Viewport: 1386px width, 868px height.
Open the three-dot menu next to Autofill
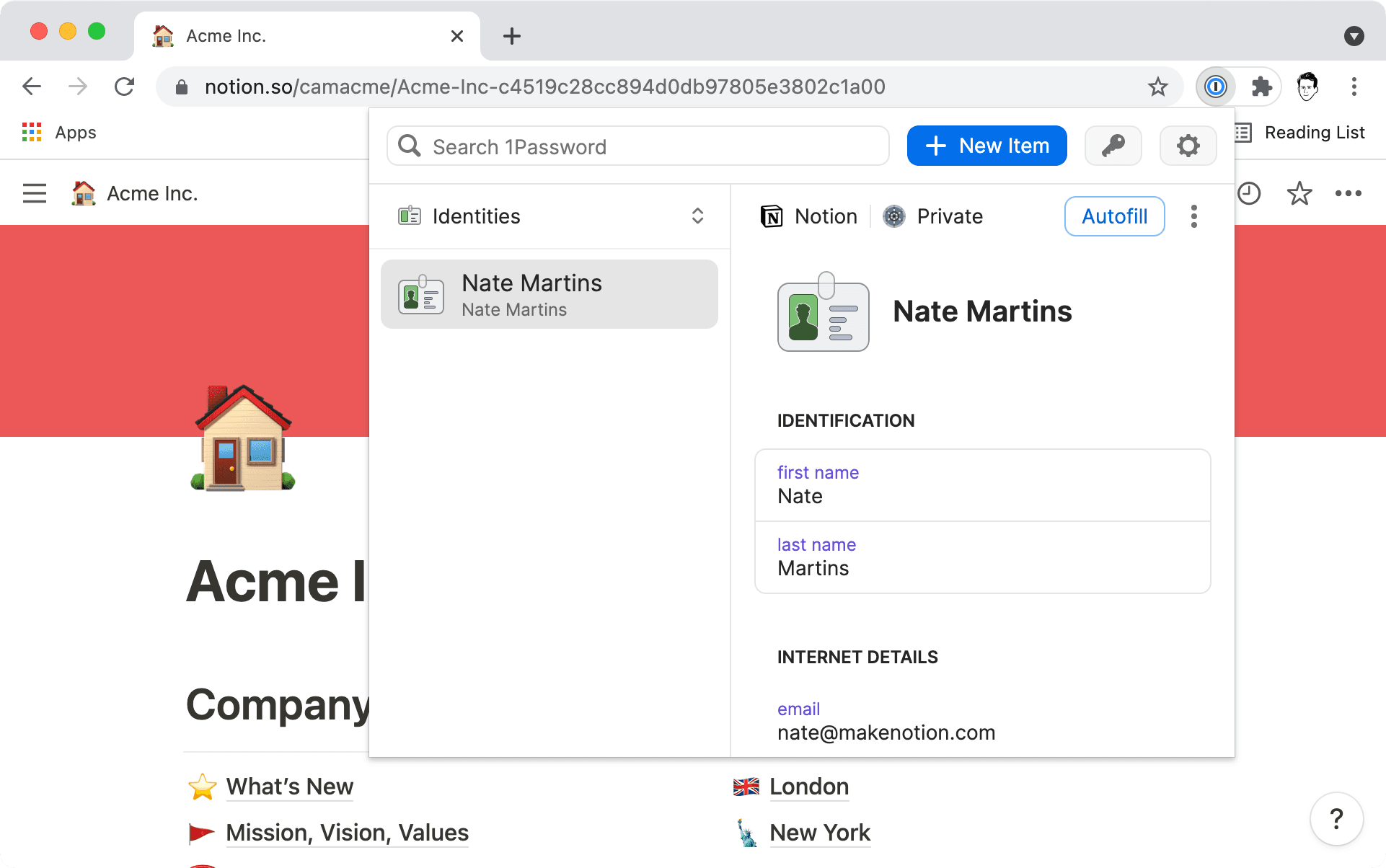pos(1194,216)
